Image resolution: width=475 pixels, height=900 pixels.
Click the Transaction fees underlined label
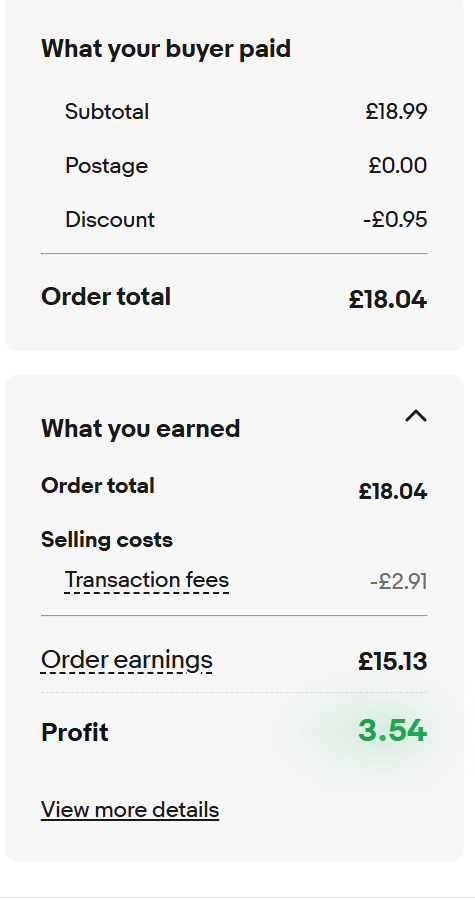click(x=147, y=580)
